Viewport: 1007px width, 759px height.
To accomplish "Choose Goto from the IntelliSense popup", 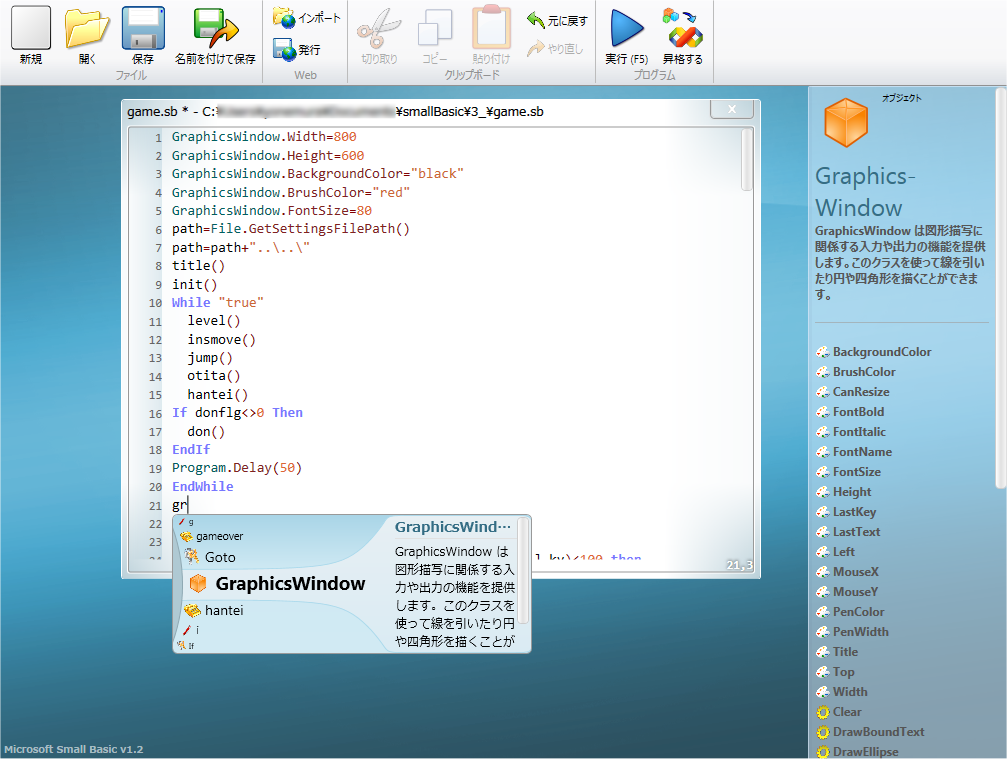I will [x=220, y=557].
